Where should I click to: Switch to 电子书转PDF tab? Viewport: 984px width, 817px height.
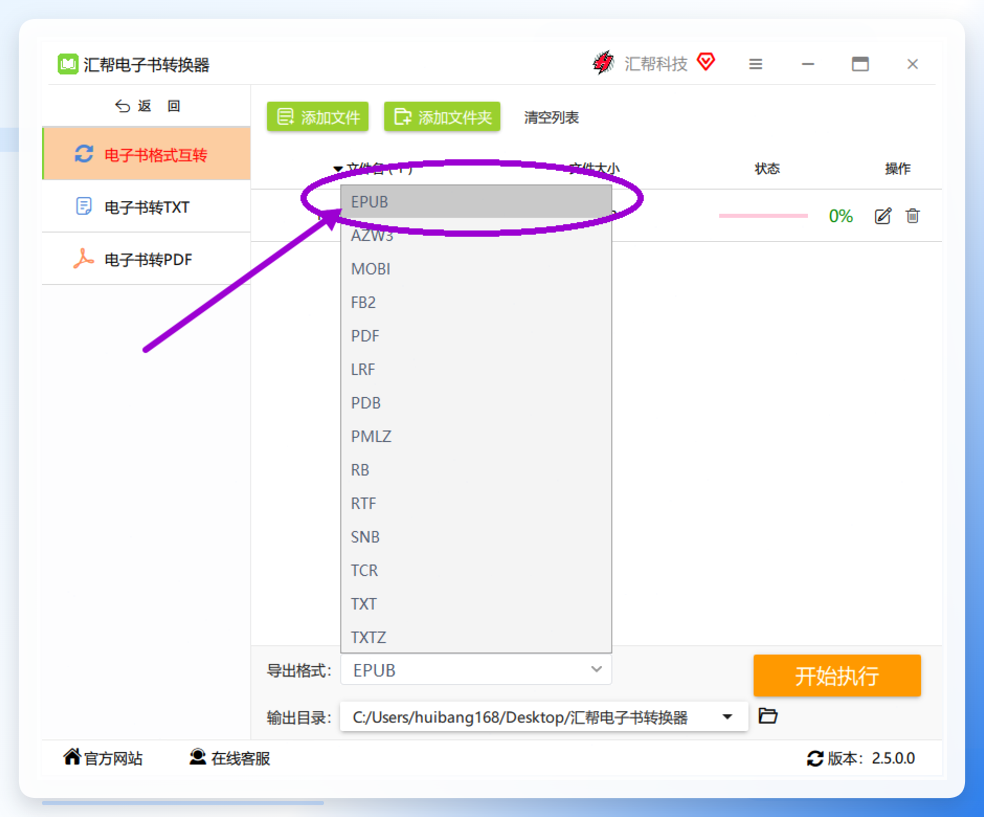pyautogui.click(x=146, y=259)
